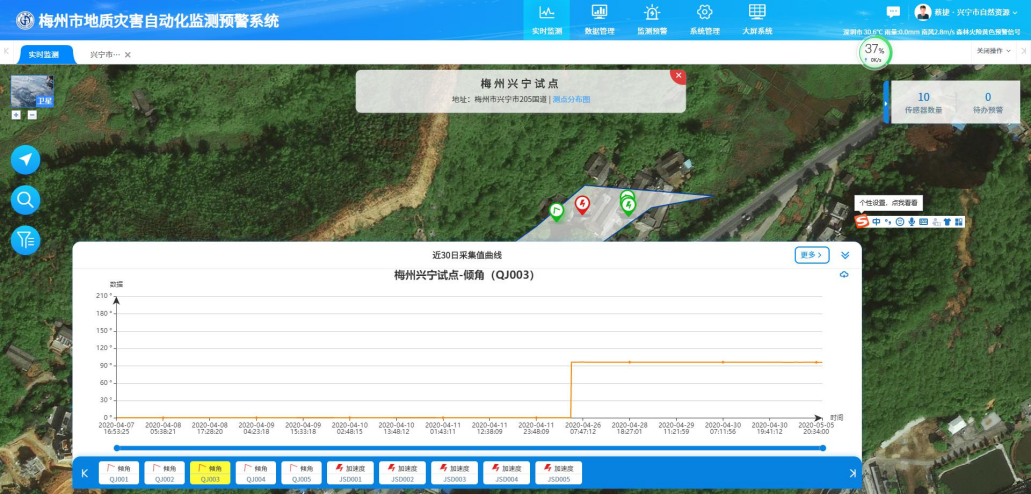Viewport: 1031px width, 494px height.
Task: Open emoji panel in Sogou bar
Action: pos(899,222)
